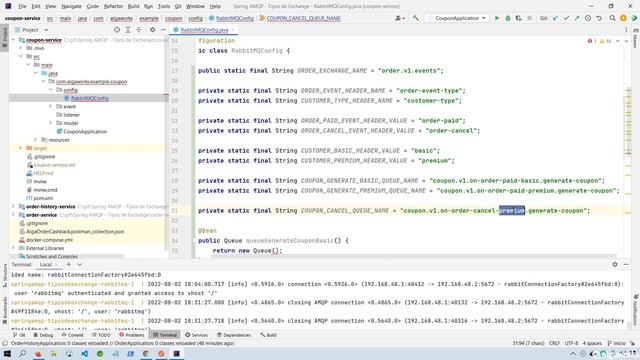Click the Git branch widget in status bar
The width and height of the screenshot is (640, 360).
click(x=616, y=343)
